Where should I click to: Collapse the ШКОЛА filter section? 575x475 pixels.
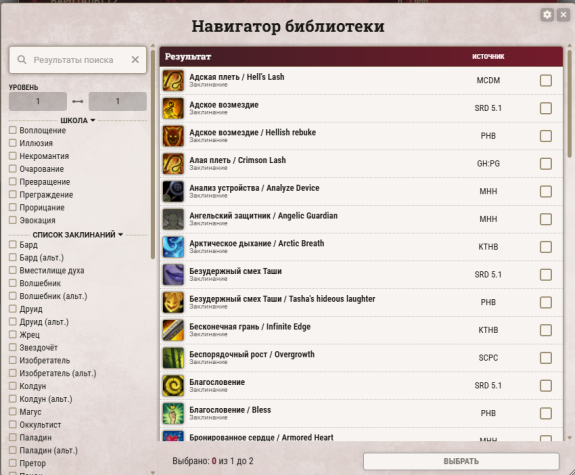click(77, 120)
